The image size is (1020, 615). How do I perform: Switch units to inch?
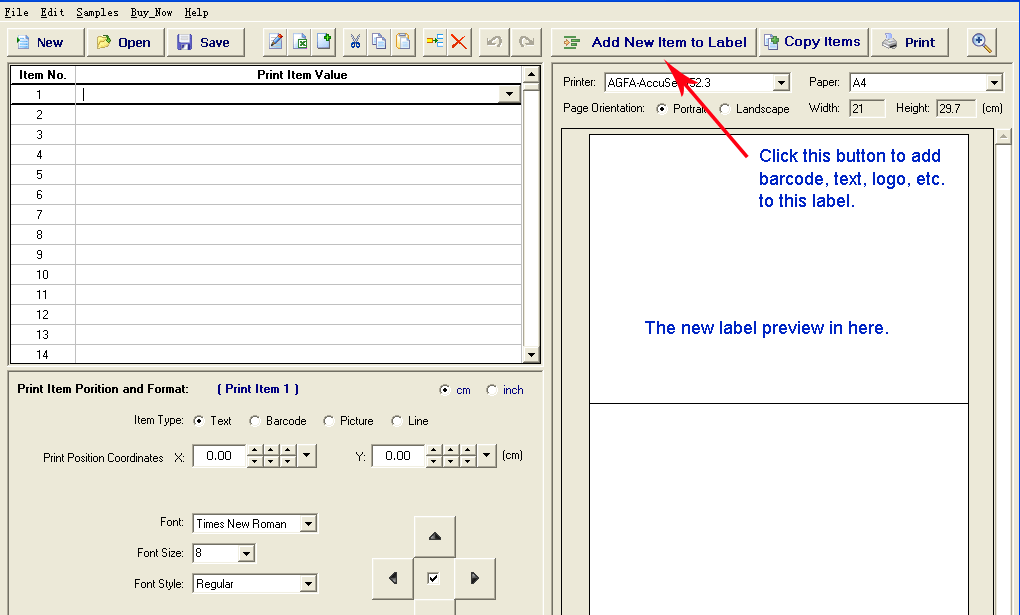point(492,390)
